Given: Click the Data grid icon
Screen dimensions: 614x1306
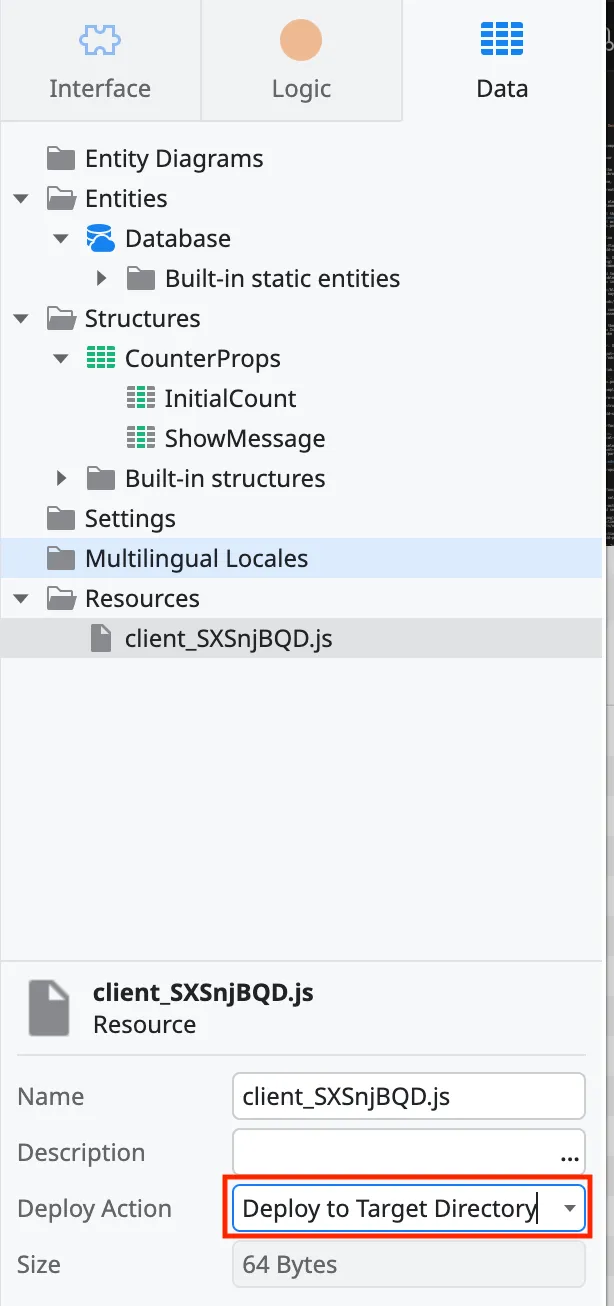Looking at the screenshot, I should coord(501,38).
